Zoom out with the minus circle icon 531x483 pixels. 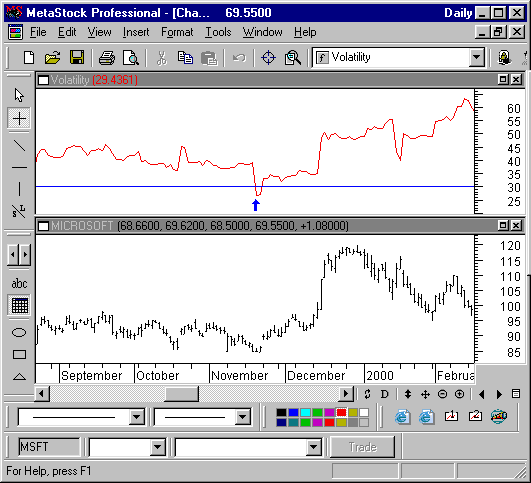pyautogui.click(x=442, y=394)
